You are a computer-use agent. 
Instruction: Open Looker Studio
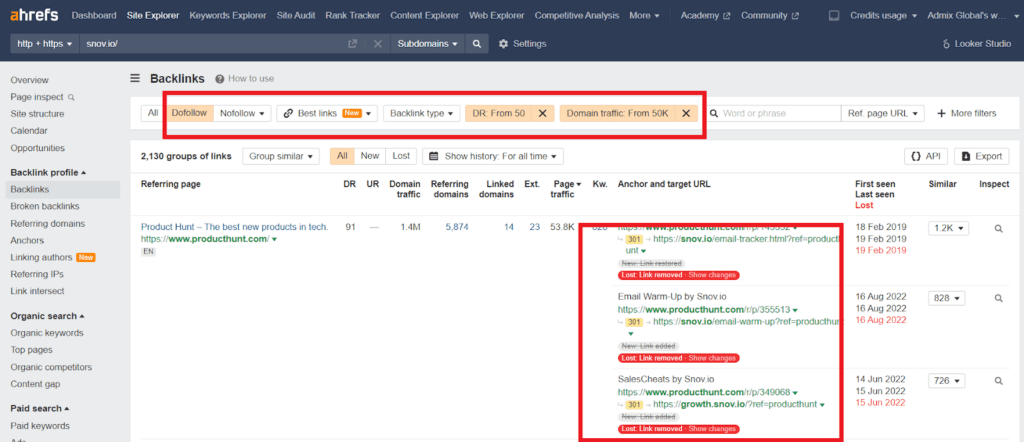point(977,44)
